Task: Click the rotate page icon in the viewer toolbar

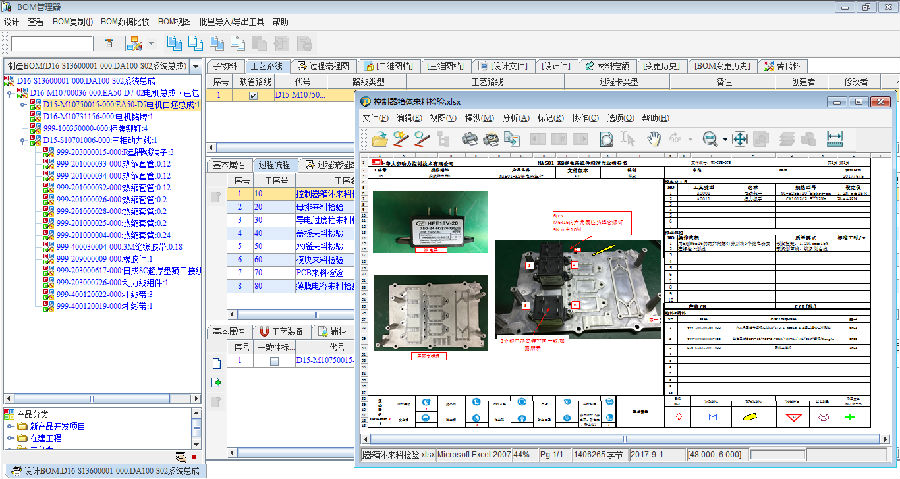Action: (x=606, y=139)
